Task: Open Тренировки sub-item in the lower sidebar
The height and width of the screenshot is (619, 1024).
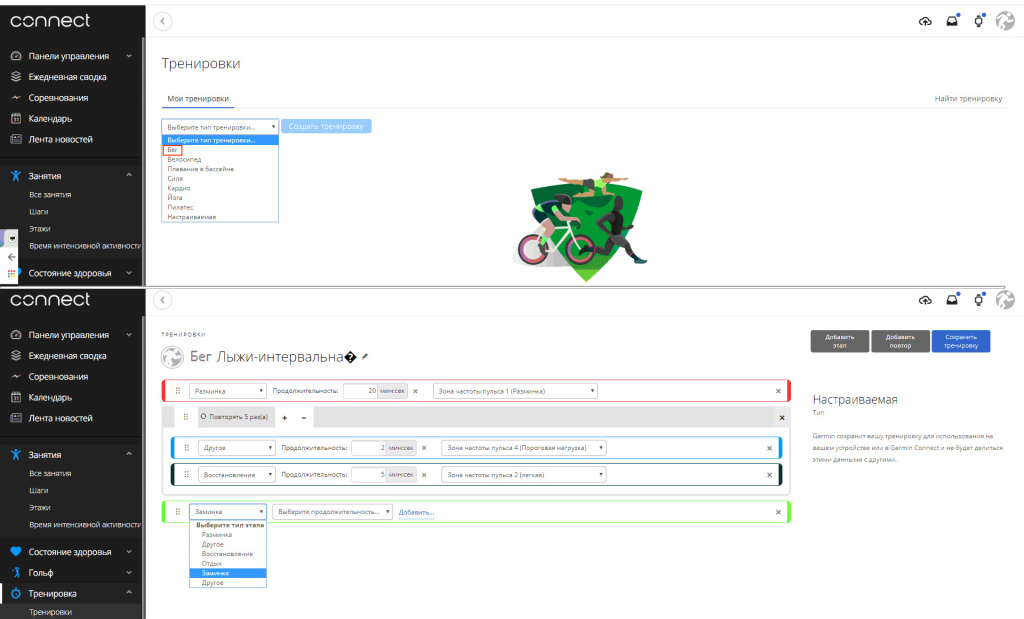Action: click(50, 612)
